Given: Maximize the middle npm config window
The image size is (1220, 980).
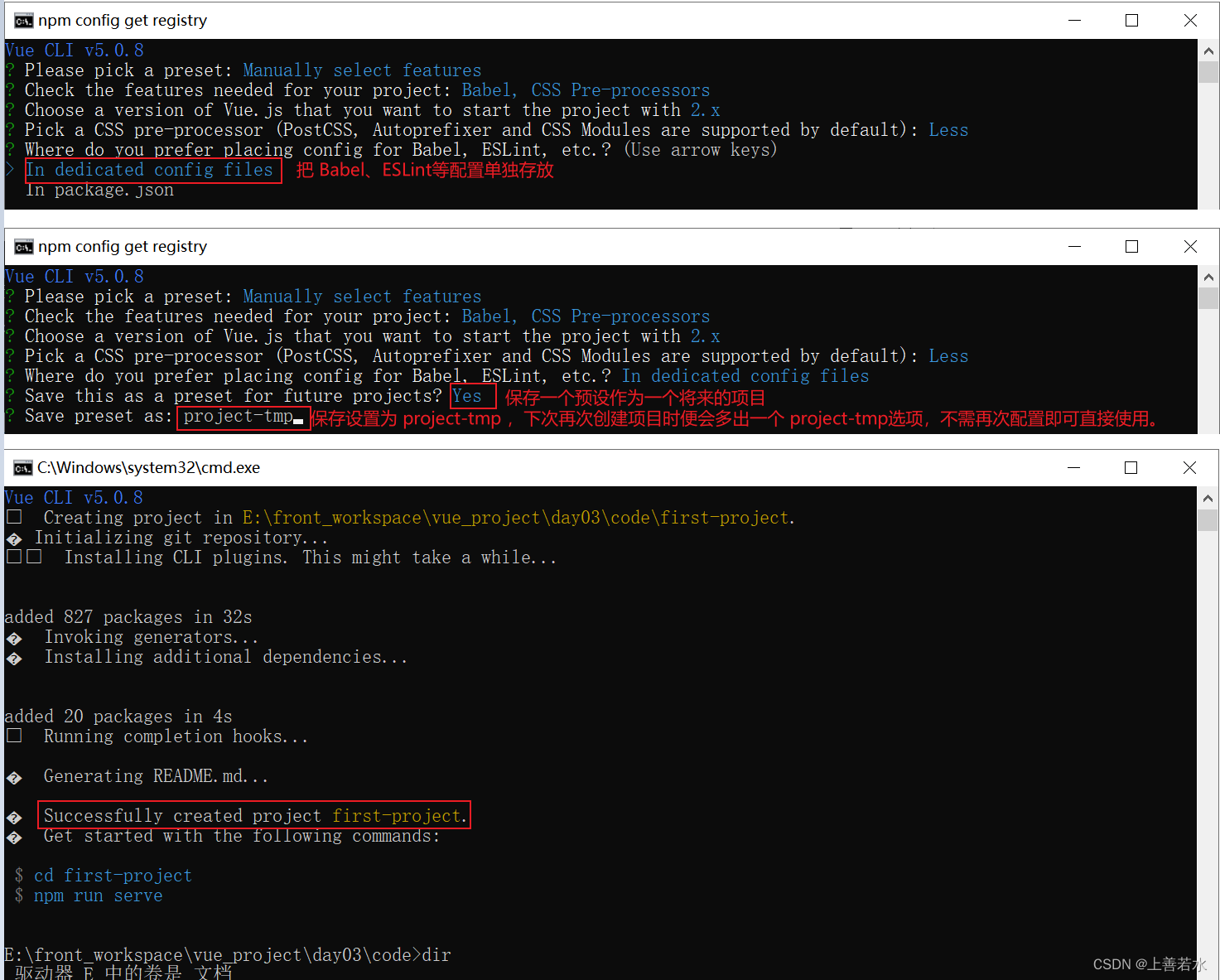Looking at the screenshot, I should click(x=1131, y=247).
